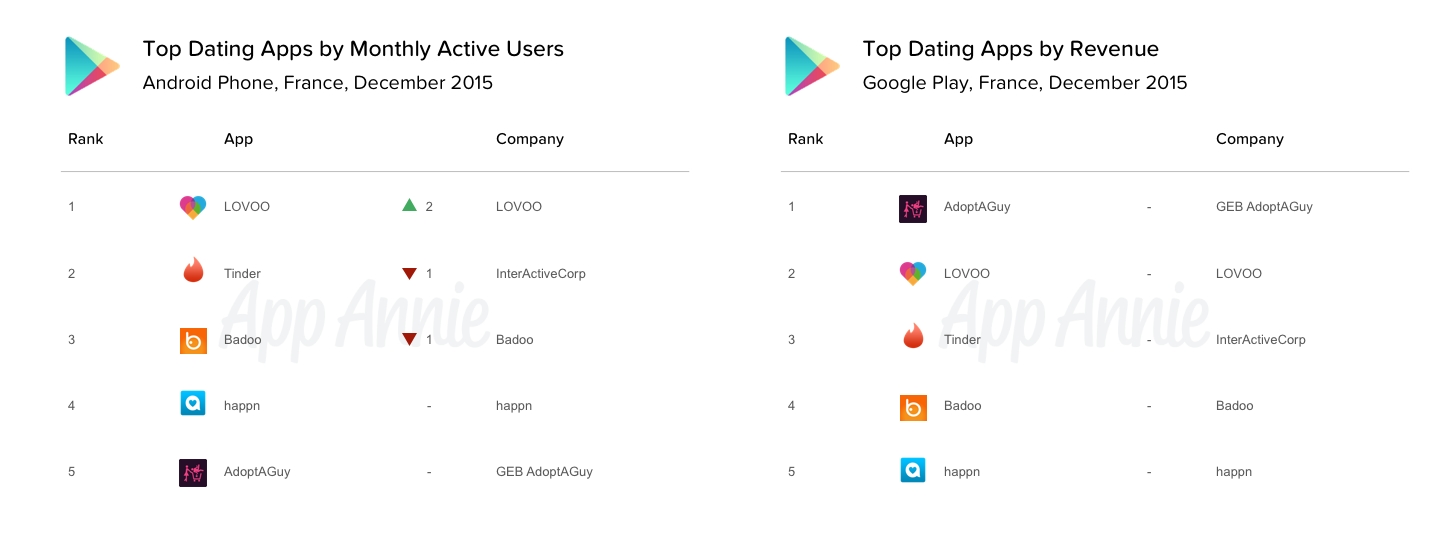
Task: Click the Badoo orange icon in the Monthly Active Users table
Action: click(x=193, y=340)
